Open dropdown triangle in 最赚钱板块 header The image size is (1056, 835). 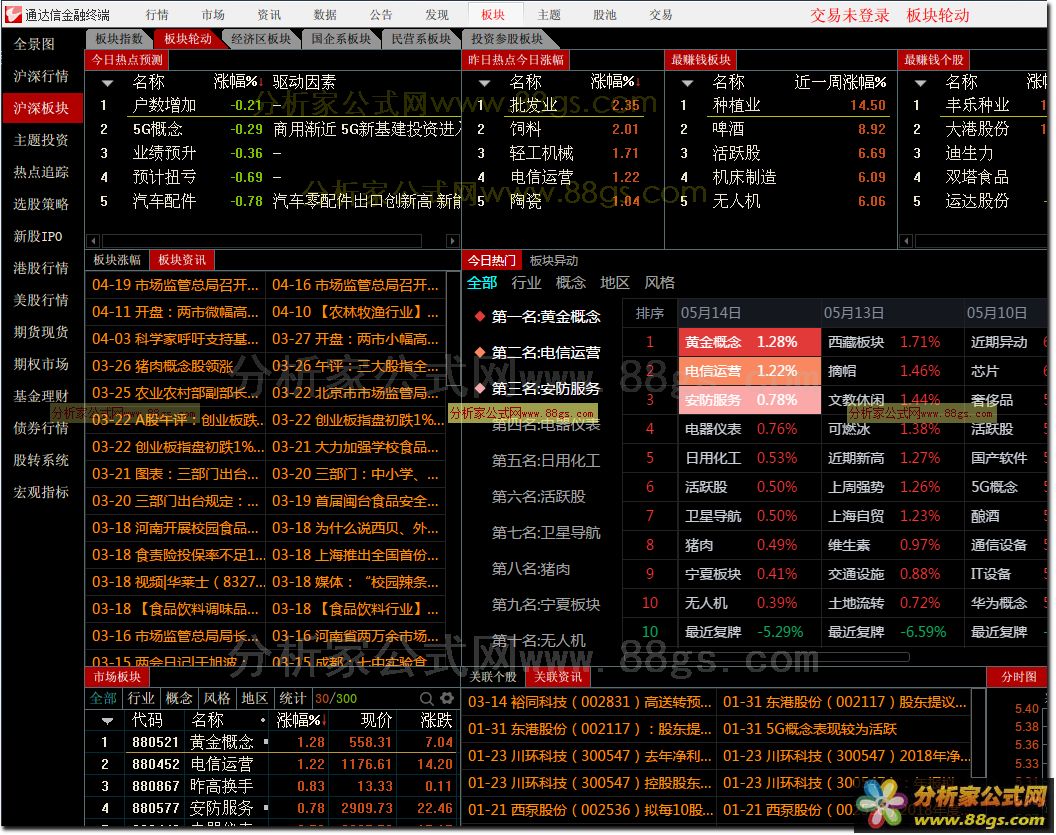686,83
